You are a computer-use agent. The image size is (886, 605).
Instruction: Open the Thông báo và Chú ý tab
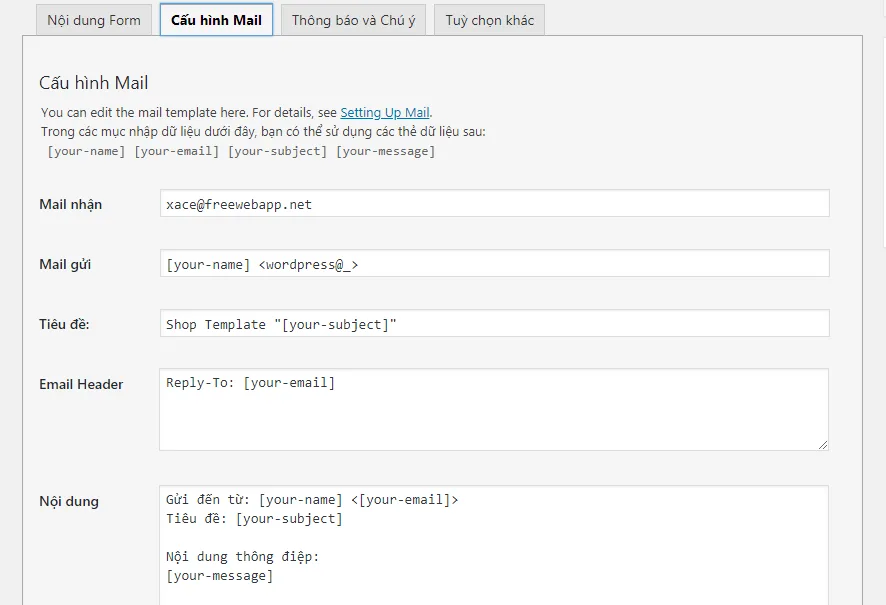pos(353,20)
